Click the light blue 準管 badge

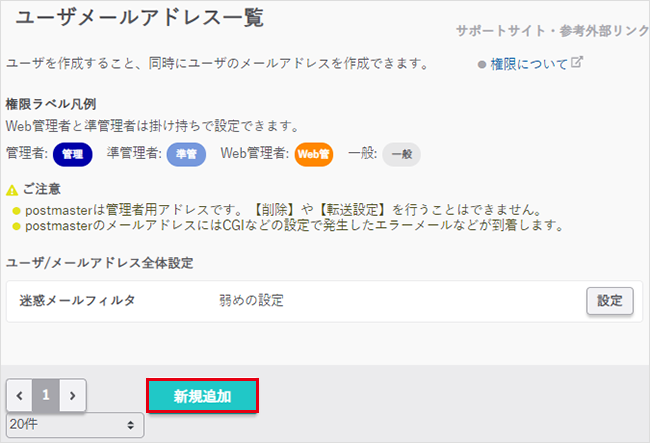[185, 154]
